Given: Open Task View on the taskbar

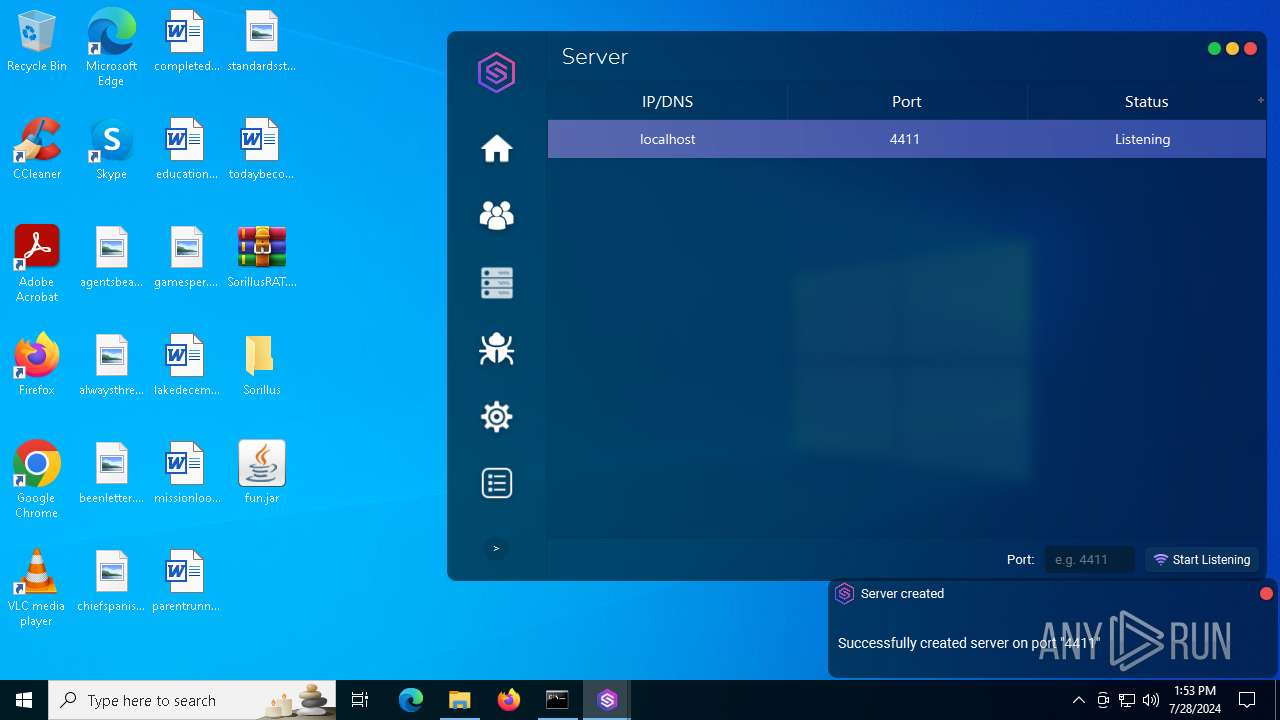Looking at the screenshot, I should pos(361,700).
